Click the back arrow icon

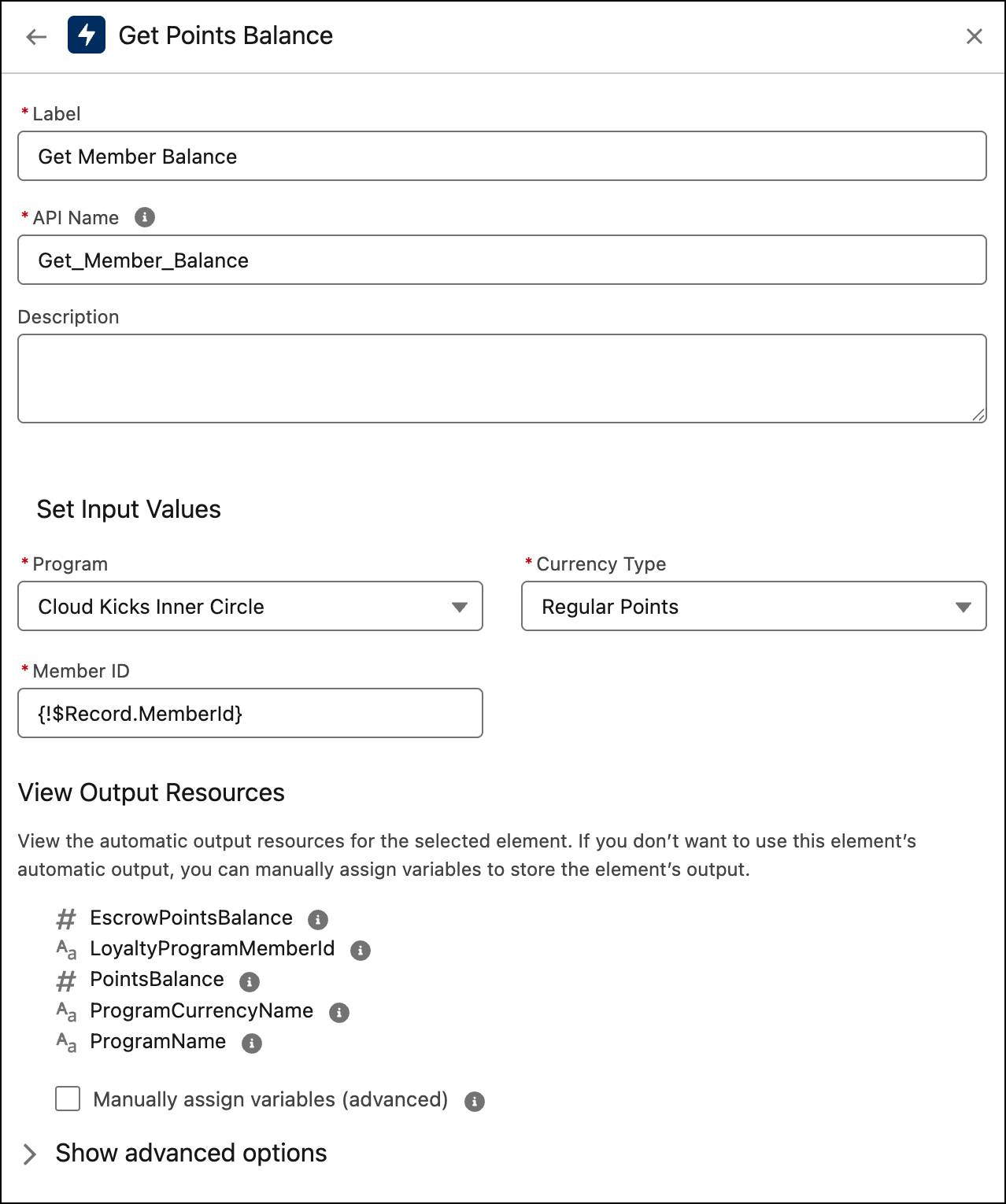[36, 36]
